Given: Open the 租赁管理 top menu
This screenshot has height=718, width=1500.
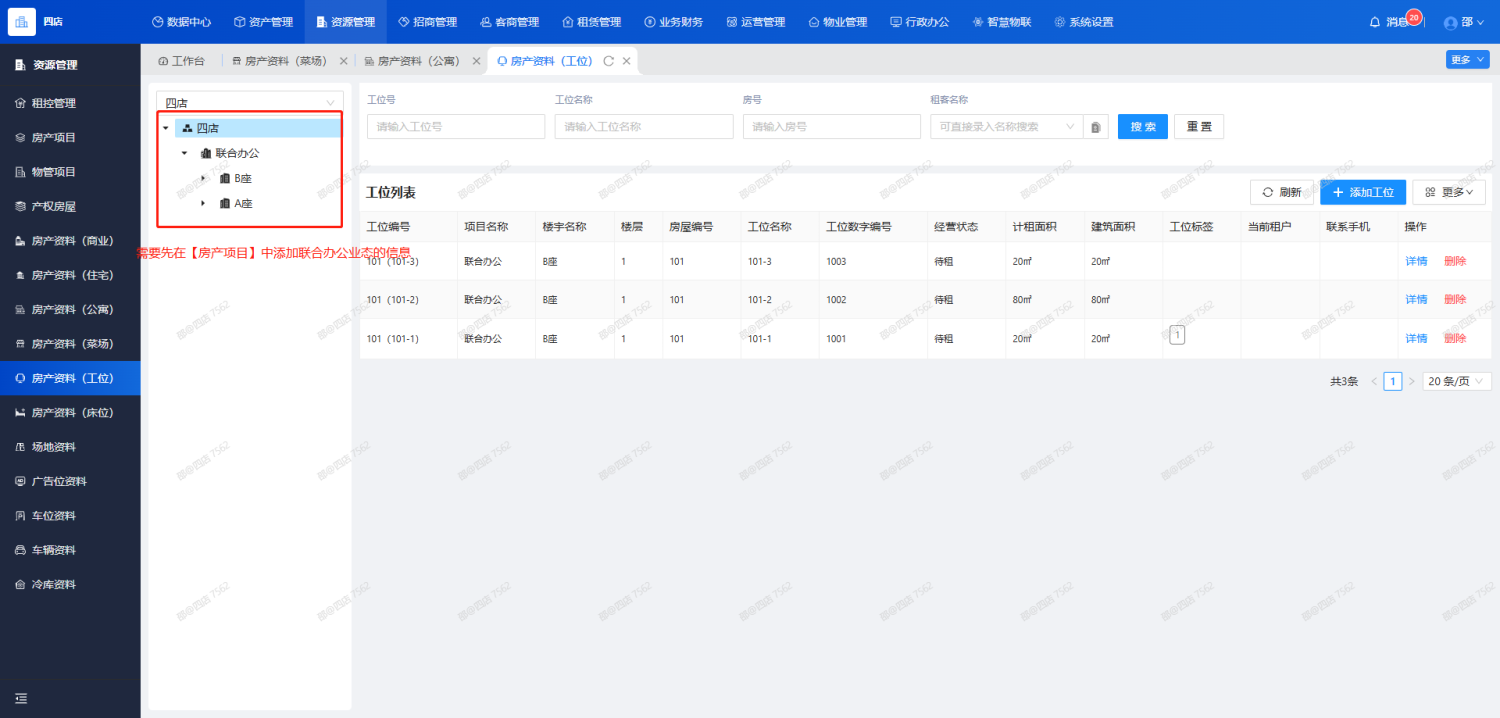Looking at the screenshot, I should pos(591,22).
